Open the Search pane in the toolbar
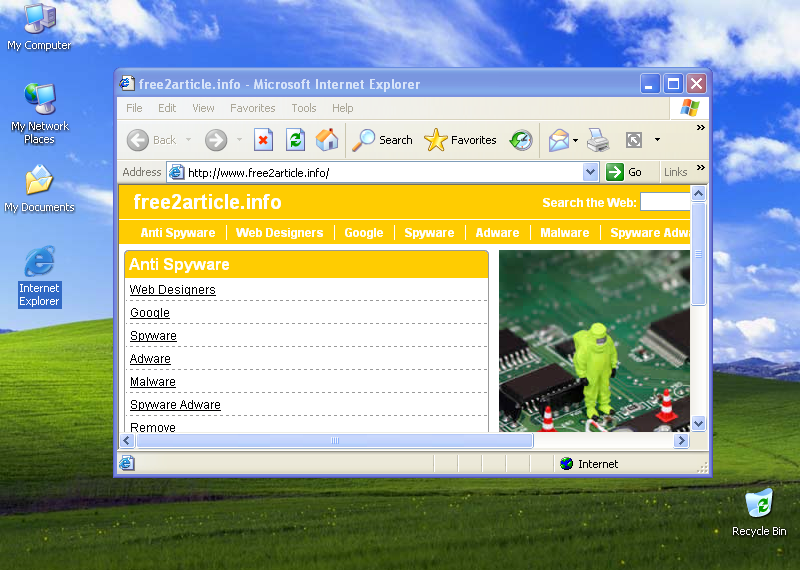 383,140
